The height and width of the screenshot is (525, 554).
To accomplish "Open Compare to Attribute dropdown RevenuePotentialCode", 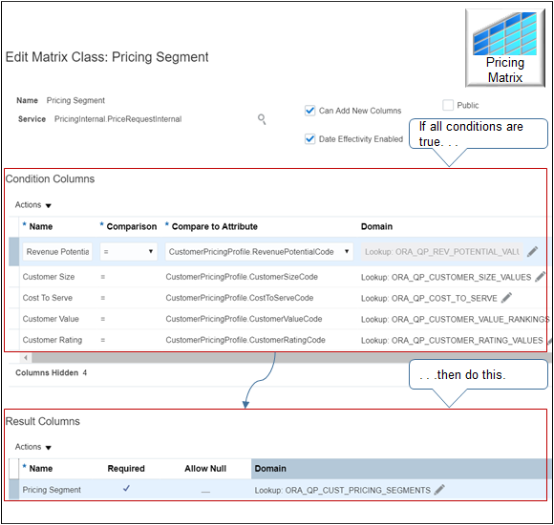I will [259, 252].
